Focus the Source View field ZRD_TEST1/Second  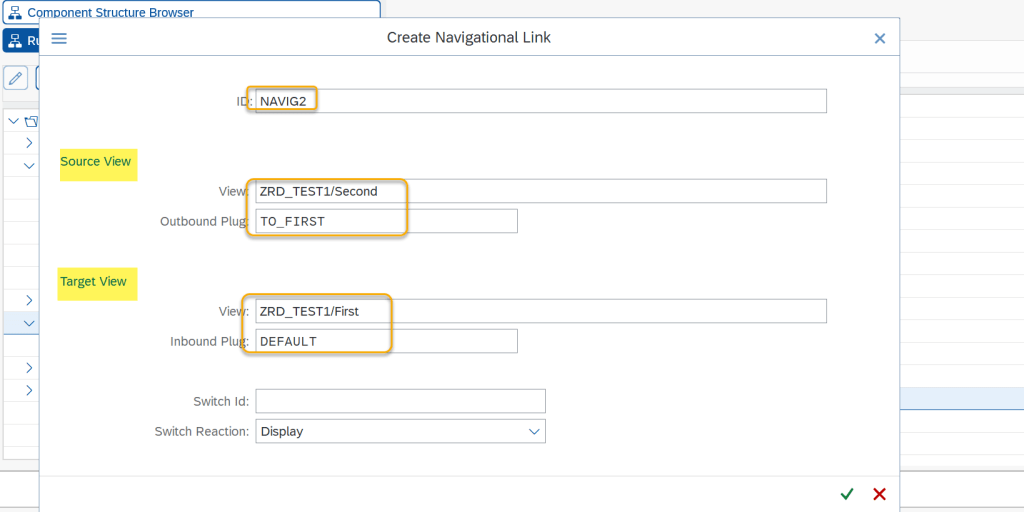(x=541, y=191)
